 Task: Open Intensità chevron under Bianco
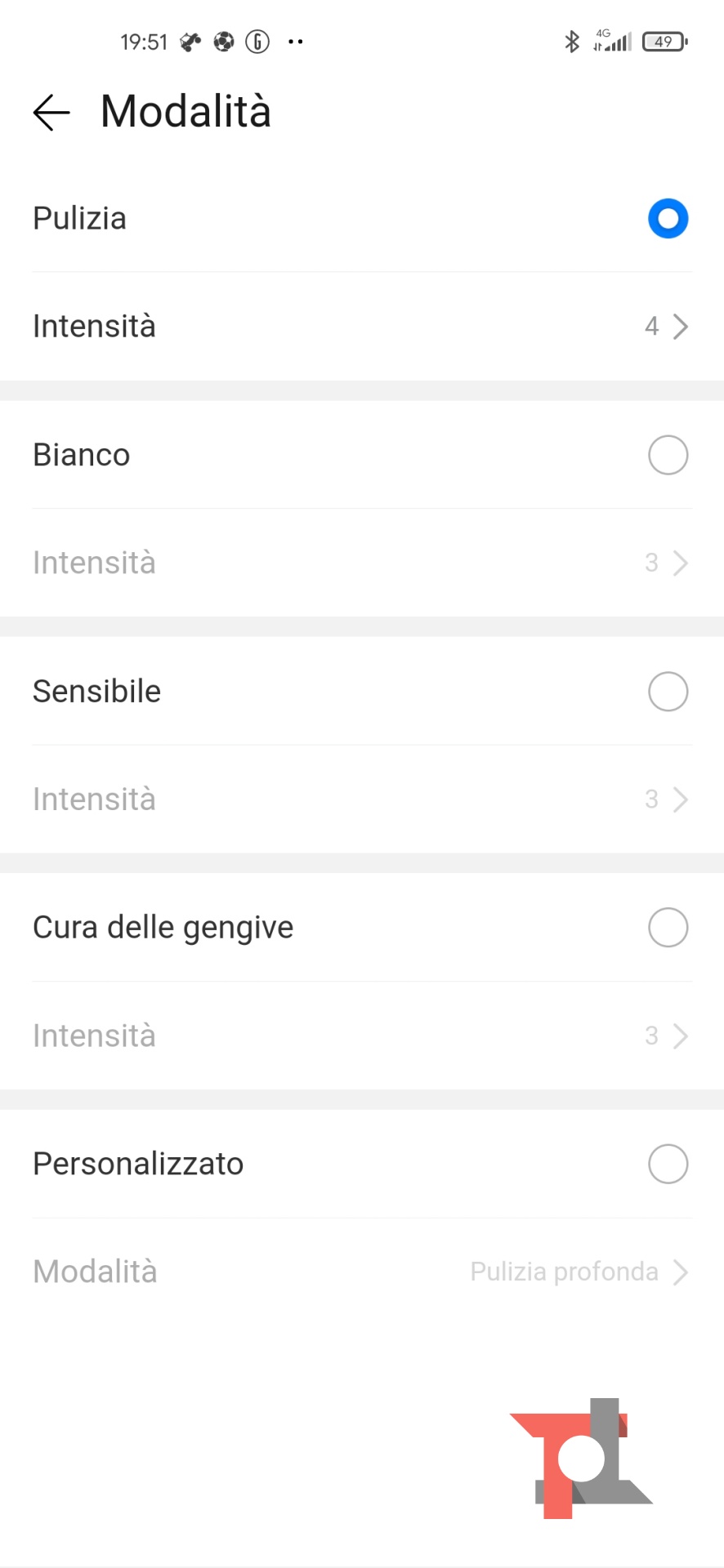click(680, 563)
